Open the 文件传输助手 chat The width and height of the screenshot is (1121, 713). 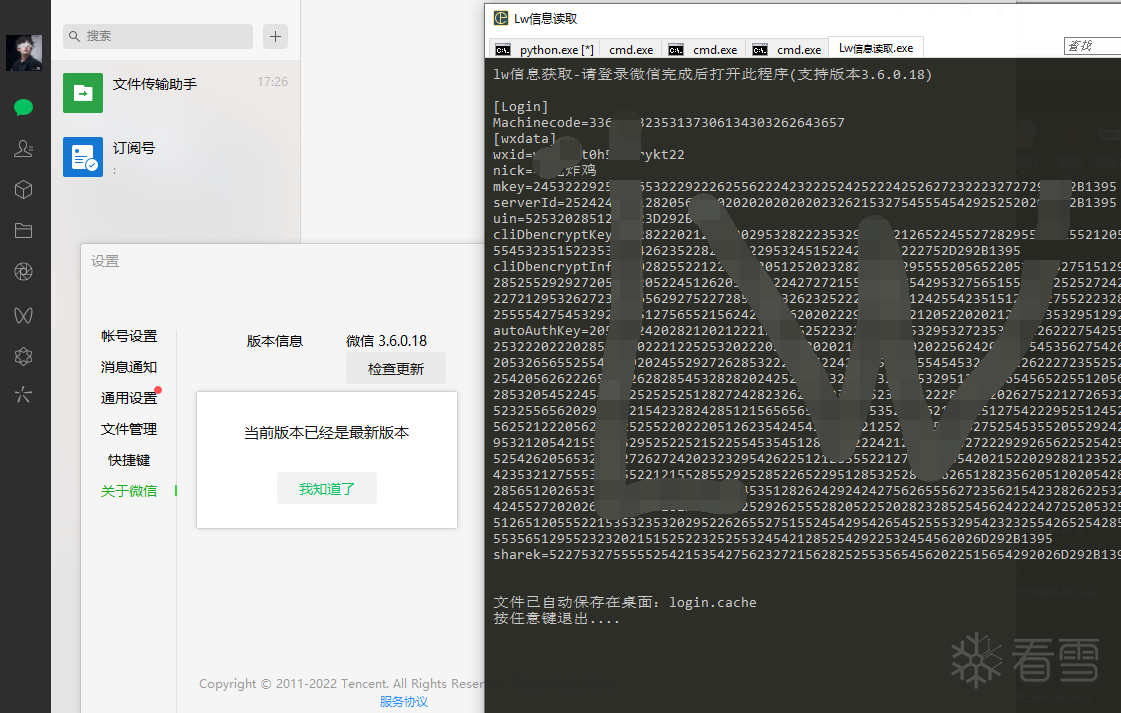tap(175, 93)
